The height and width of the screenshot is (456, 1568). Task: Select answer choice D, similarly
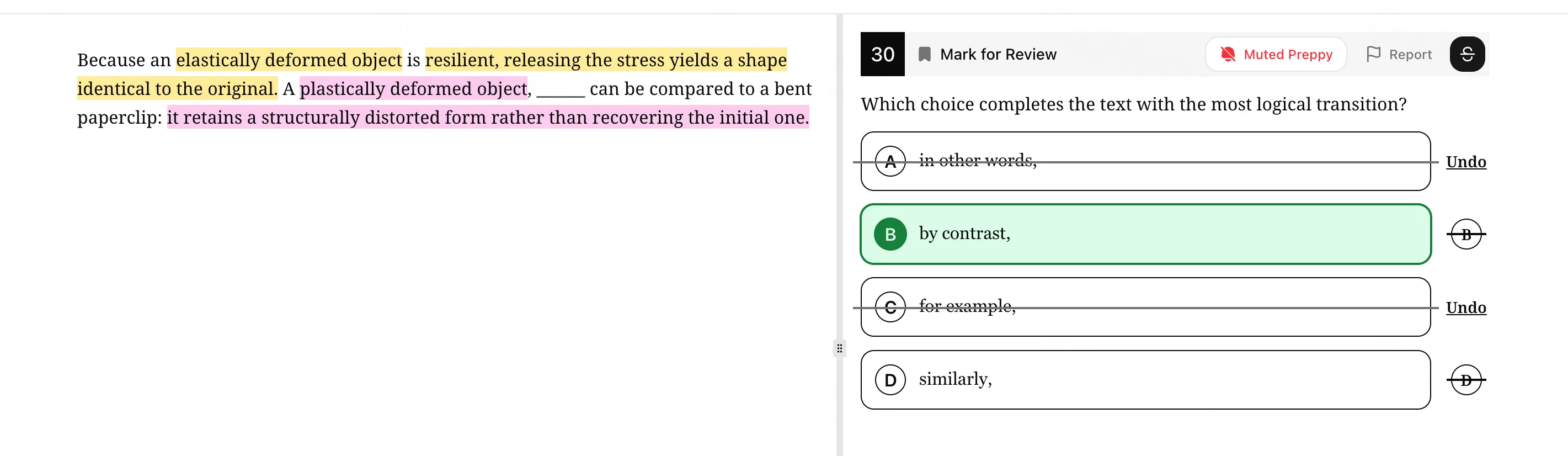pos(1144,379)
